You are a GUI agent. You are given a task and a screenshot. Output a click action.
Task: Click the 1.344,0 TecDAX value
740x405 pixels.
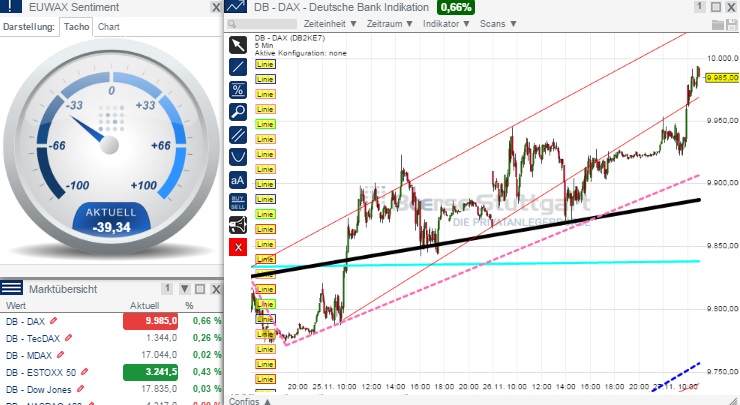coord(161,338)
